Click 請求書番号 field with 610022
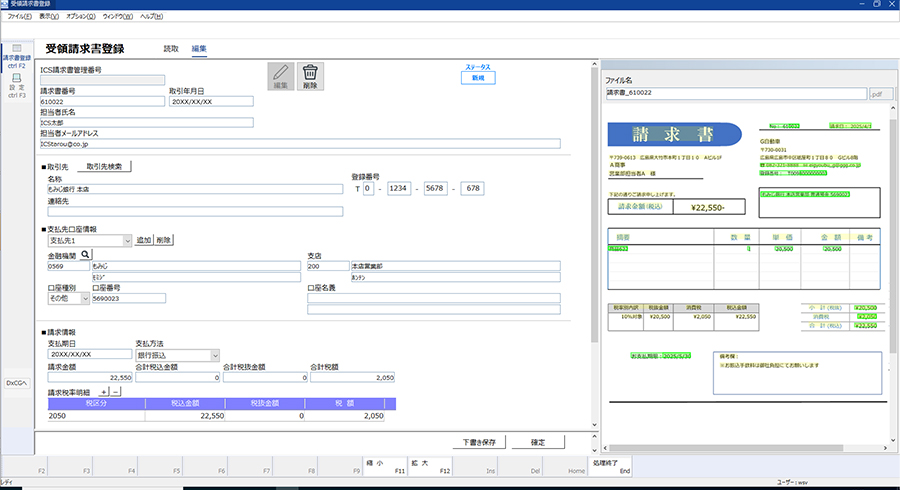This screenshot has height=490, width=900. click(x=102, y=102)
